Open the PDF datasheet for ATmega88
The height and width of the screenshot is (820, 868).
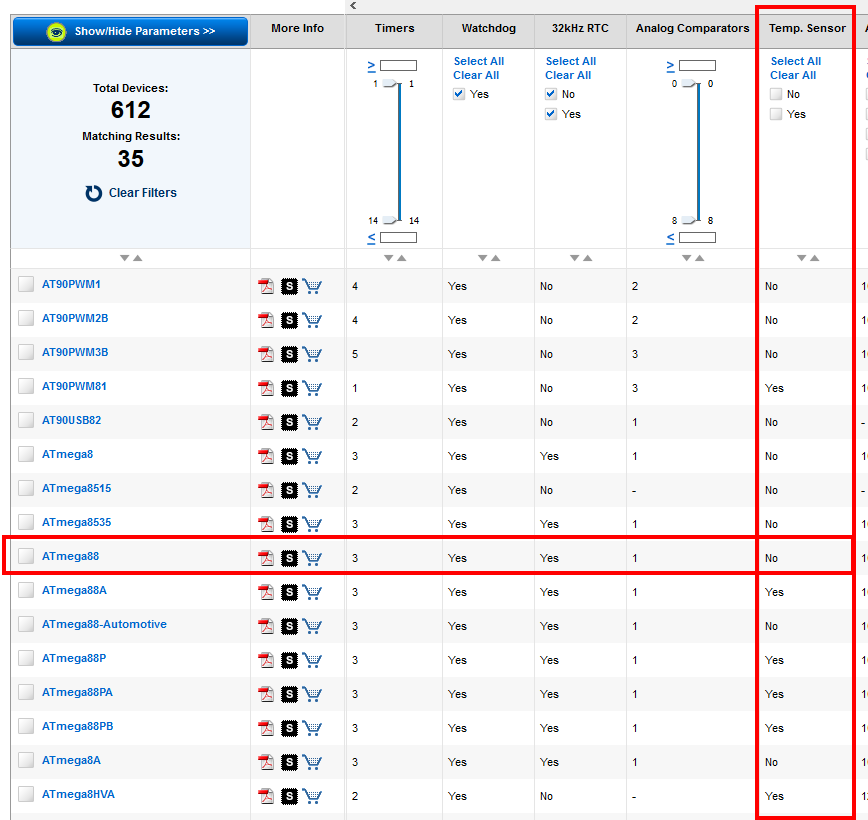(266, 558)
